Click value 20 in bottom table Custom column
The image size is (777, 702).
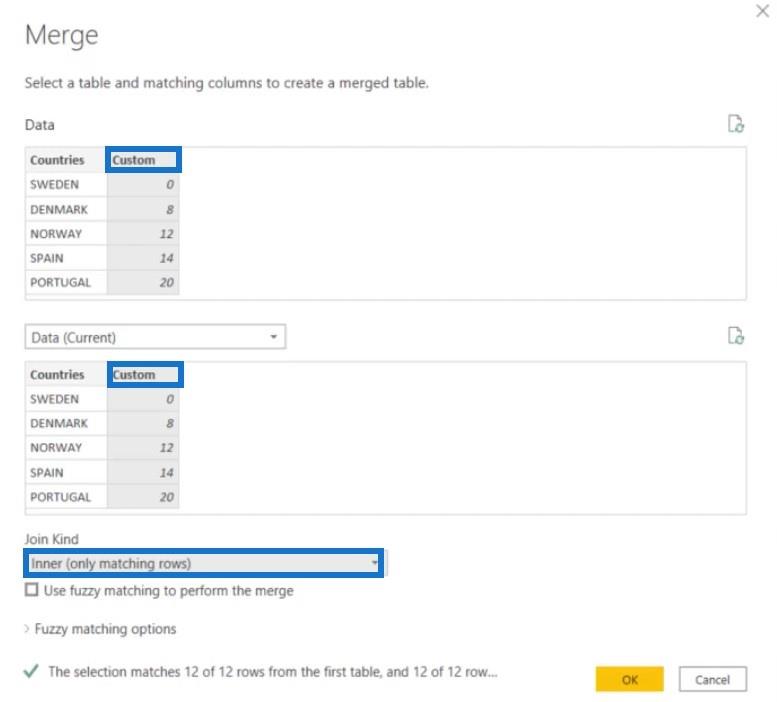143,496
